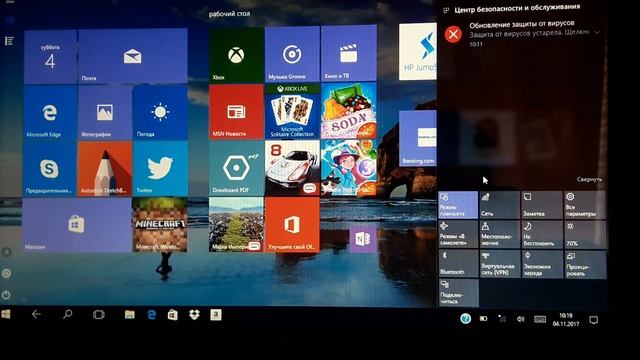Open Все параметры settings quick action
The image size is (640, 360).
click(x=585, y=205)
